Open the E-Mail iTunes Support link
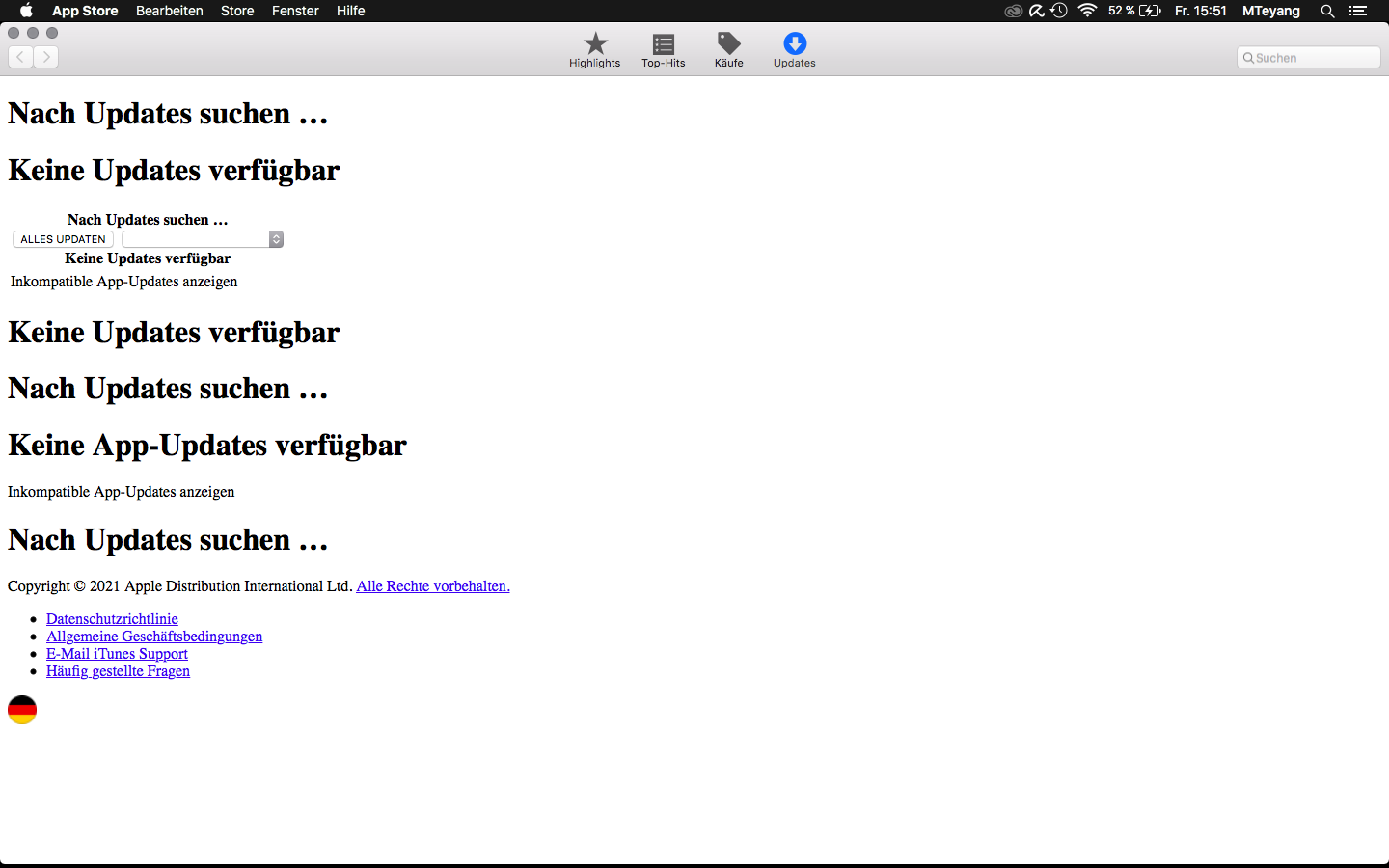Viewport: 1389px width, 868px height. (117, 654)
